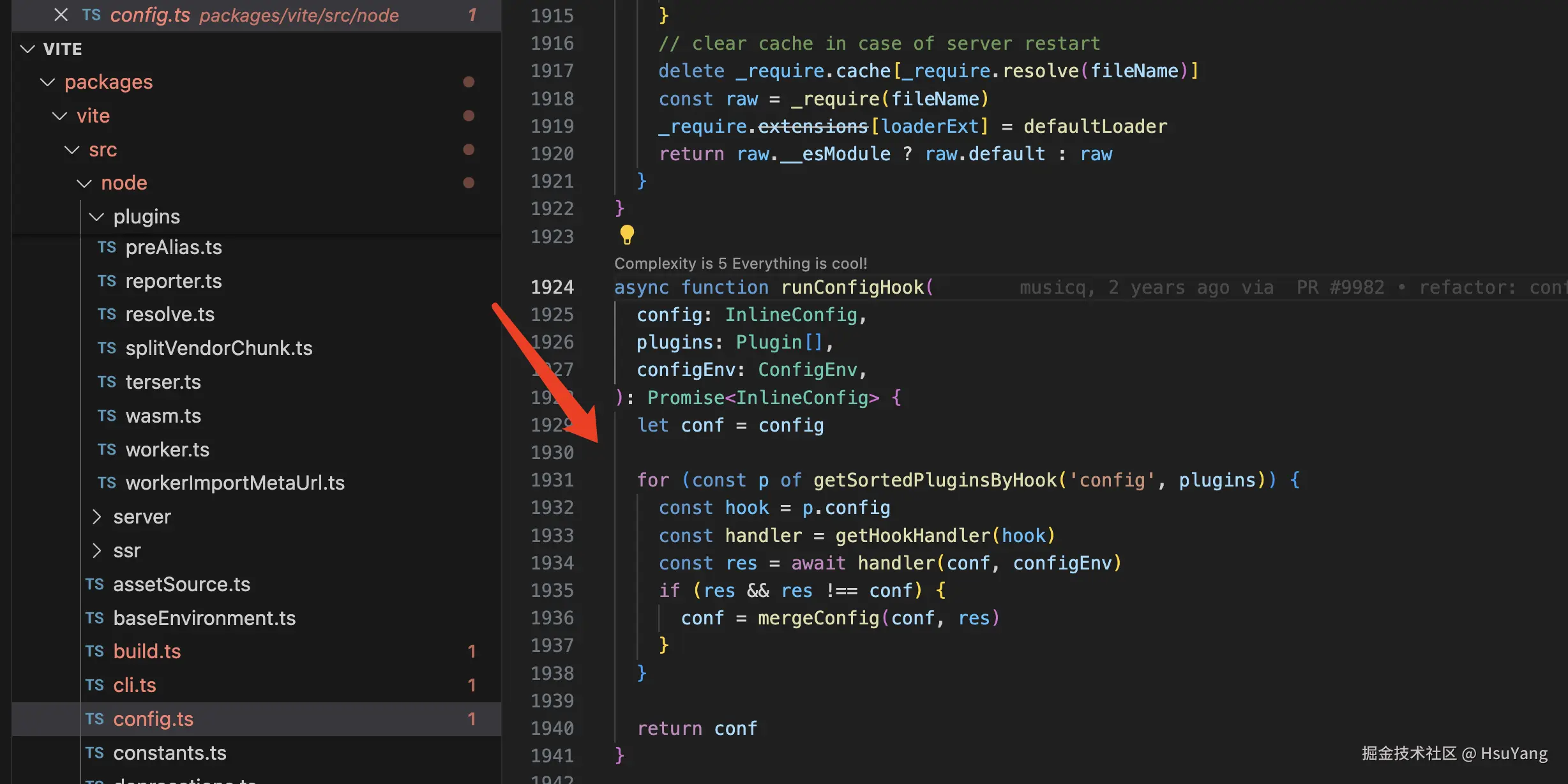The height and width of the screenshot is (784, 1568).
Task: Click the TS icon beside terser.ts
Action: [107, 382]
